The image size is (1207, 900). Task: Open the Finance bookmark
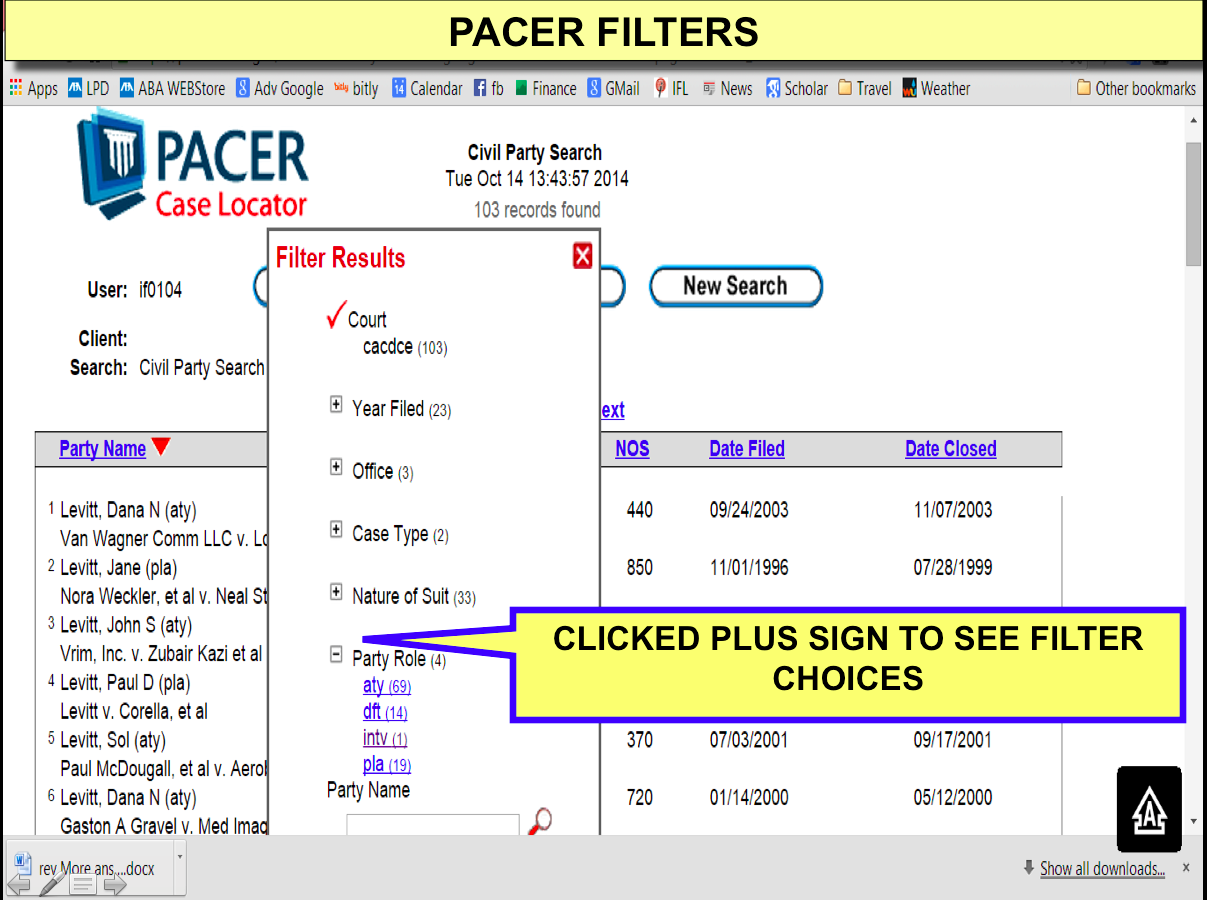pyautogui.click(x=545, y=88)
